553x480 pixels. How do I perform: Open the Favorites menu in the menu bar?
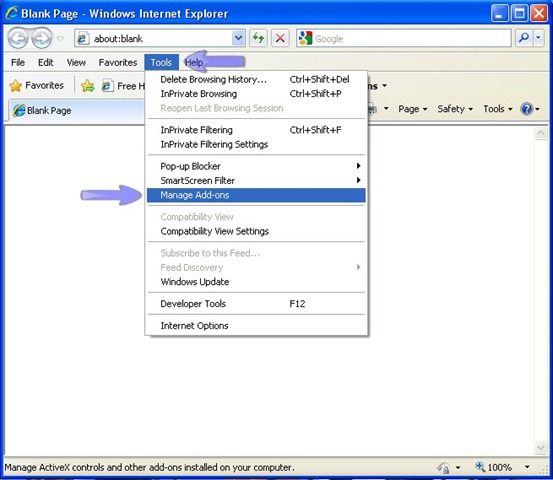(118, 62)
